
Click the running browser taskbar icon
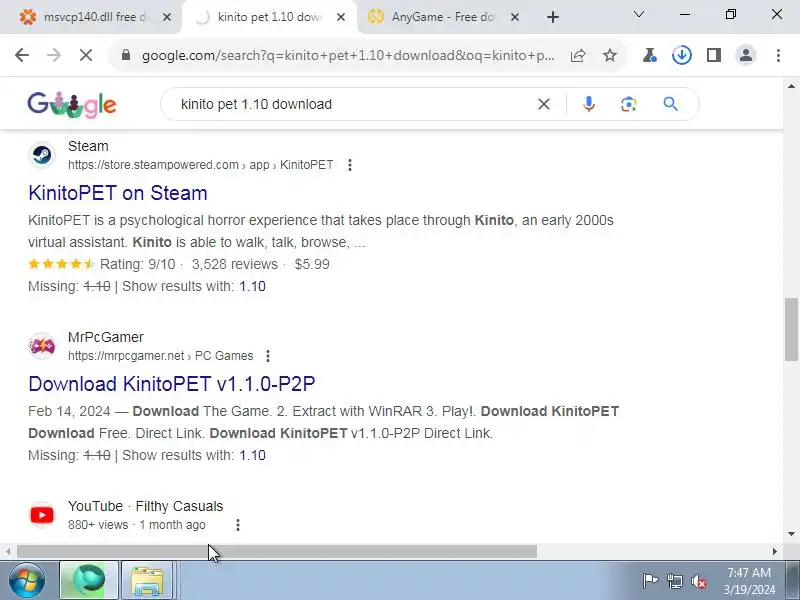click(x=89, y=581)
